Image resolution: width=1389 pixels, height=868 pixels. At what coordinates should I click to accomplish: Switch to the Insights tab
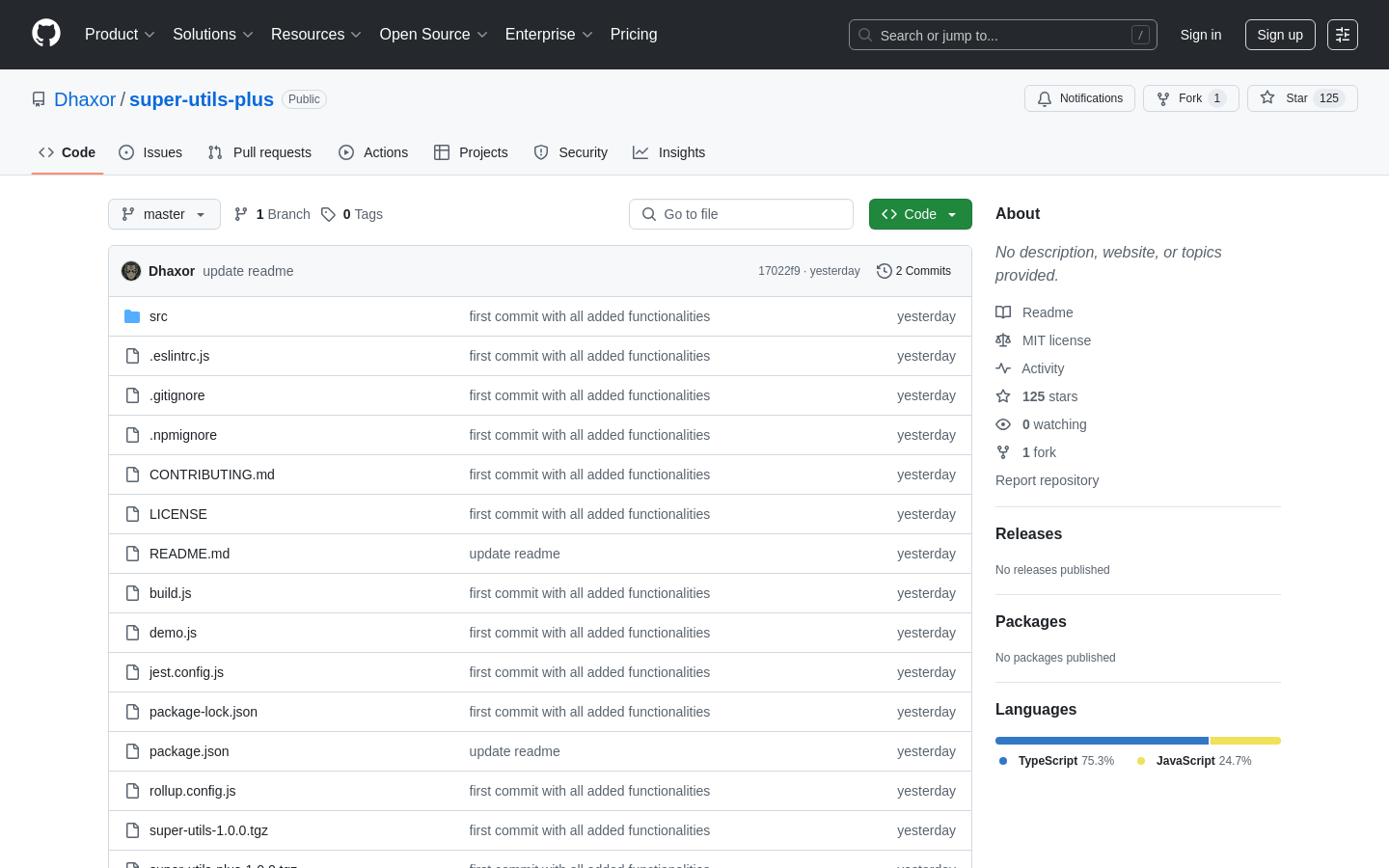pos(669,152)
